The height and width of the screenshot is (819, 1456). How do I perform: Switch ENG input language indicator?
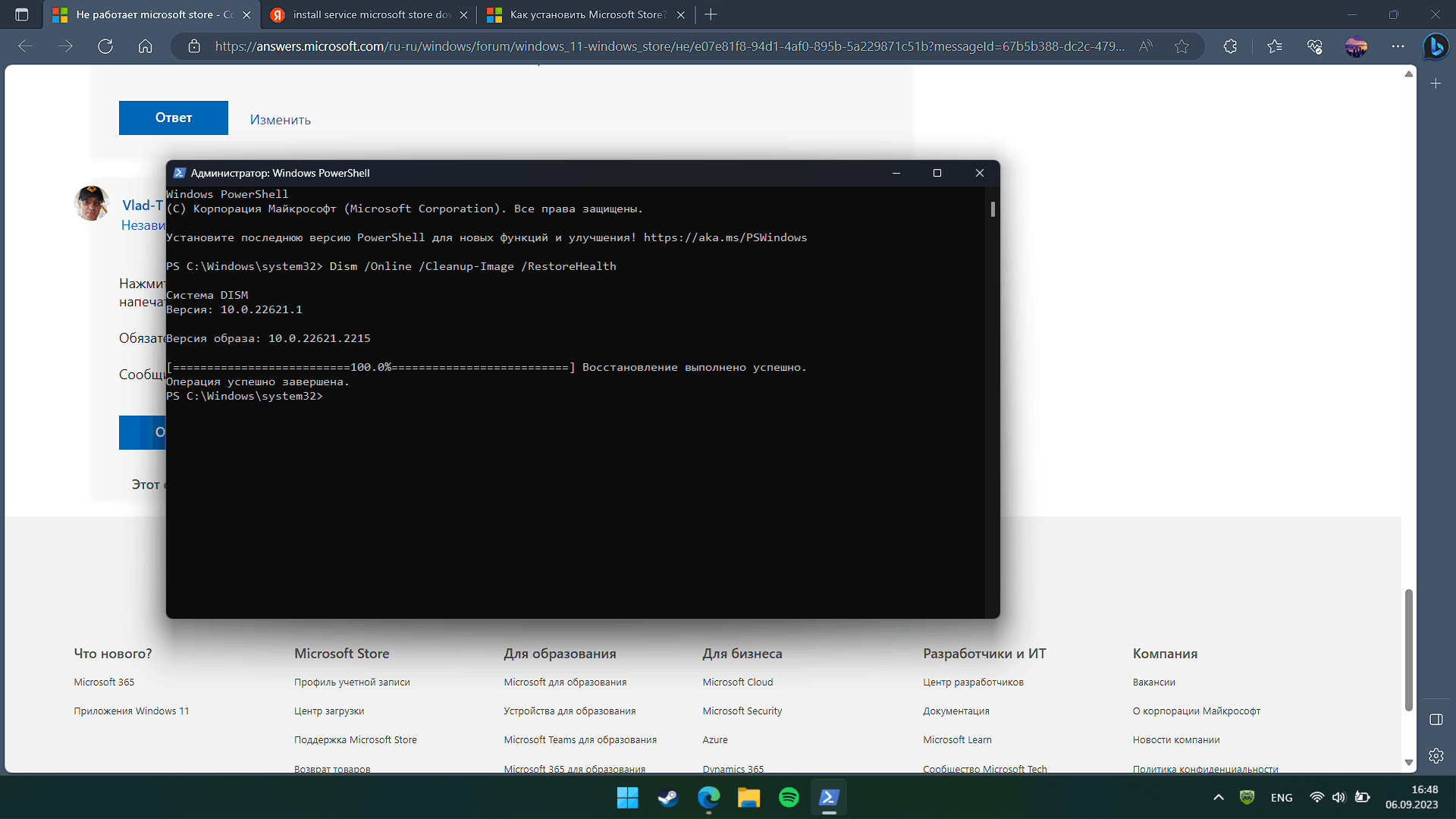click(x=1282, y=798)
